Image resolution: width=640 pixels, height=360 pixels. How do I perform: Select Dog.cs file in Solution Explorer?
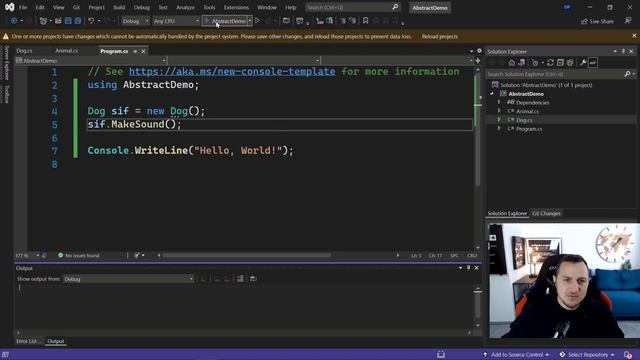524,120
